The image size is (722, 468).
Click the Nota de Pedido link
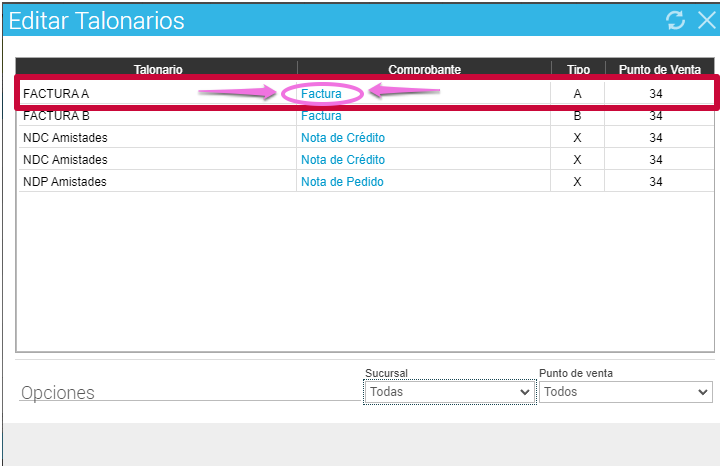point(342,182)
